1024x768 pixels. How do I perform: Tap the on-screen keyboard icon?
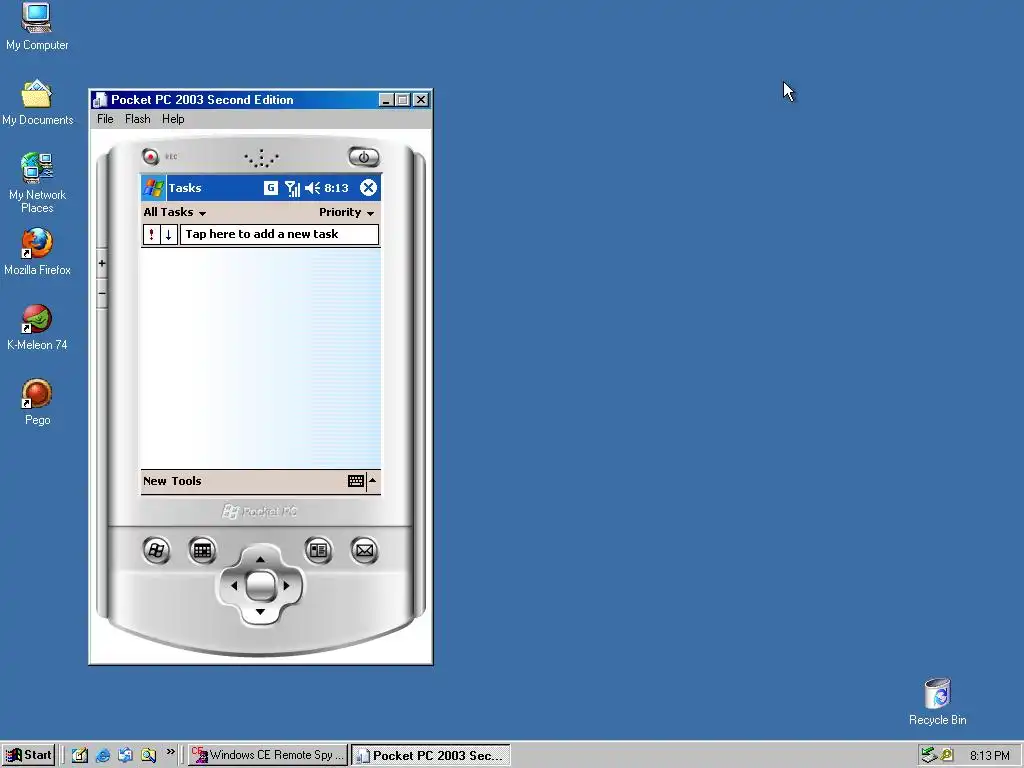point(356,481)
